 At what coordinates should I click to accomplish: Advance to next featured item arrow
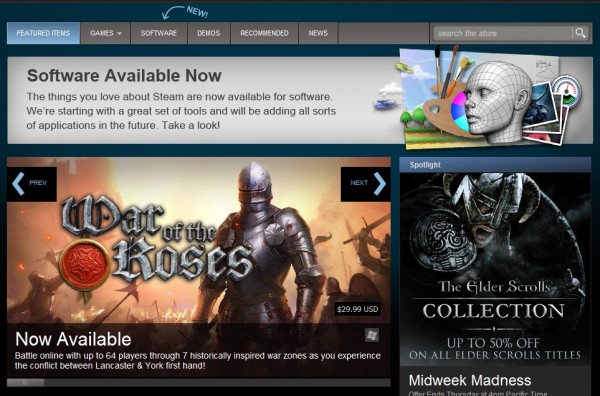[x=366, y=184]
